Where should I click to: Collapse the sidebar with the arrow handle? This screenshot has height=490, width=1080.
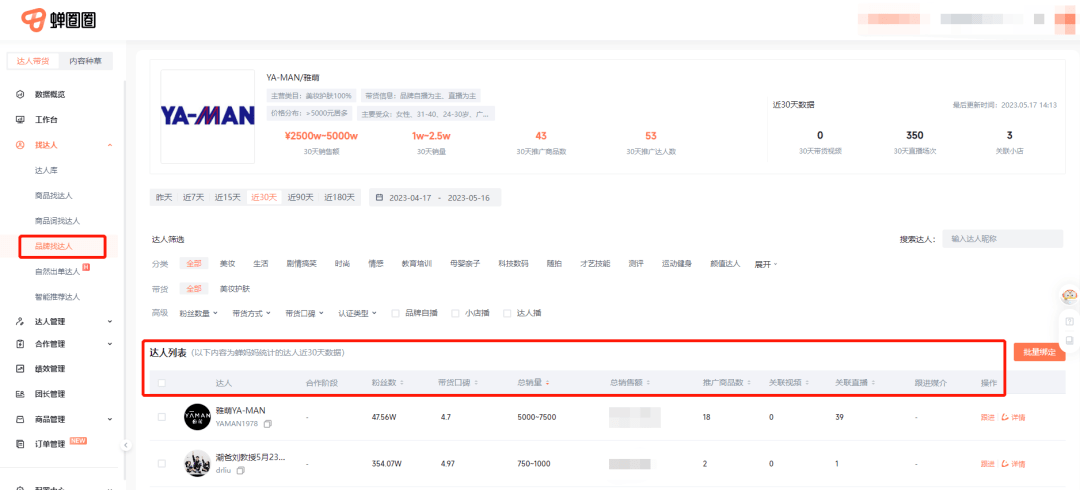[125, 445]
